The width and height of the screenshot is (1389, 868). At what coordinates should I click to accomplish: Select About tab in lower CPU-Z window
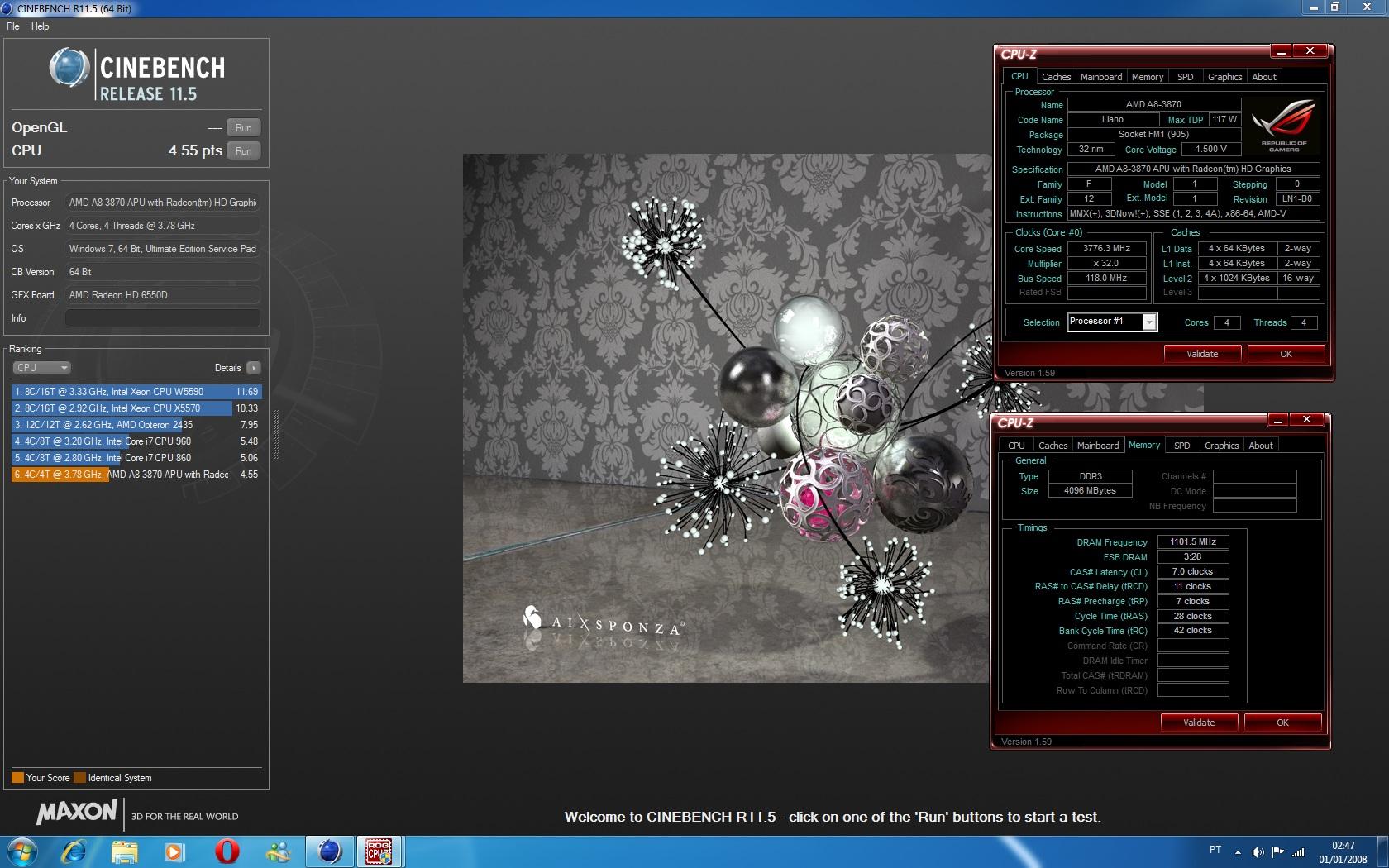(1261, 446)
